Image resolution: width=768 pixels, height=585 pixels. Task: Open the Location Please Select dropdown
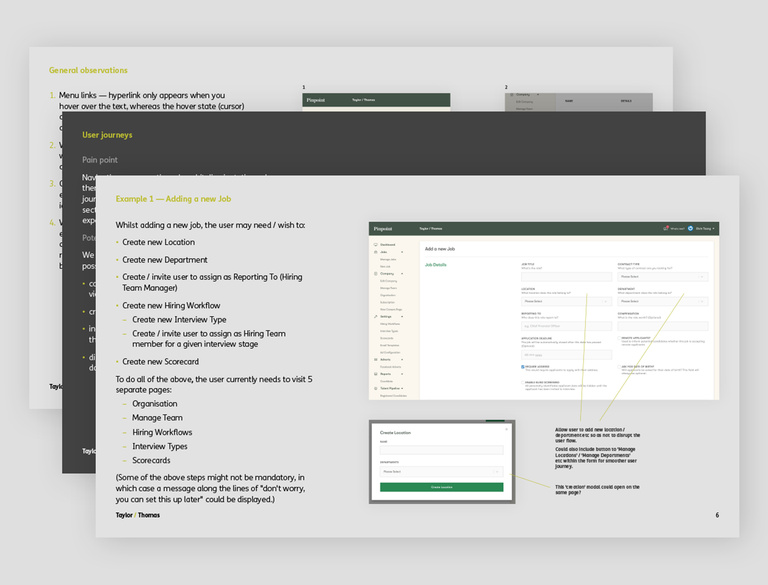point(566,301)
